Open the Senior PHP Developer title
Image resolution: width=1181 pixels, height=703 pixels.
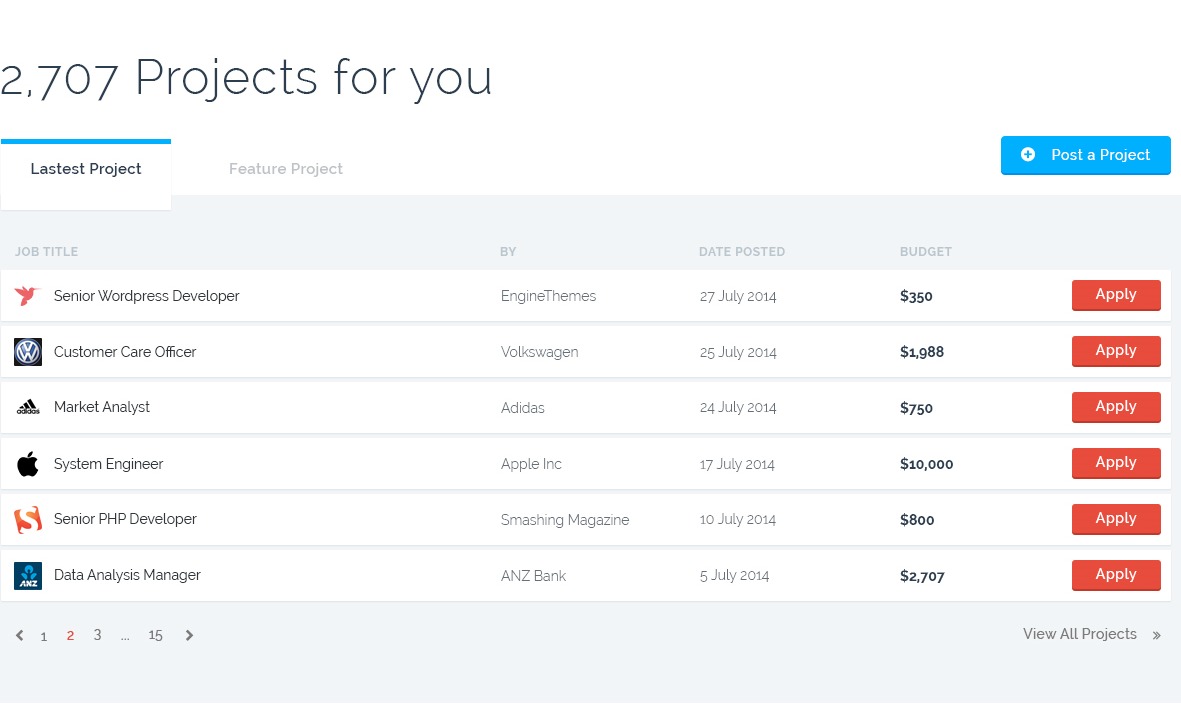125,519
